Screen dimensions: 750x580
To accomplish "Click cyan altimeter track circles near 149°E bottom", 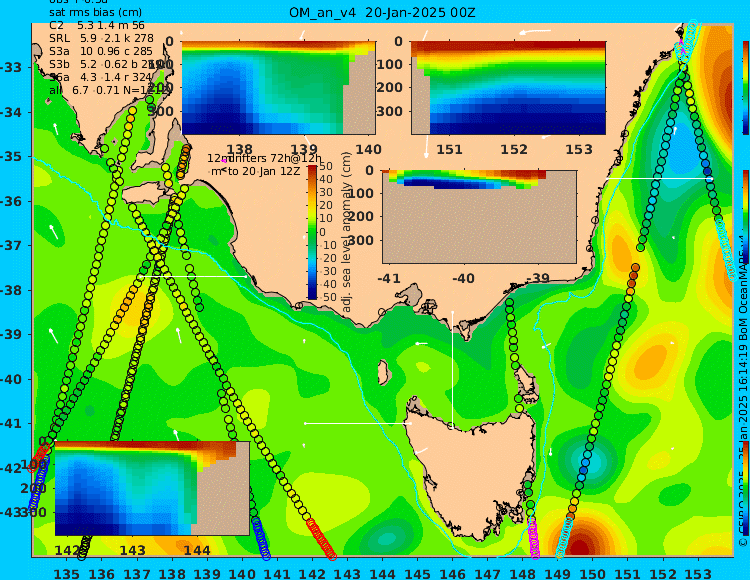I will [x=564, y=538].
